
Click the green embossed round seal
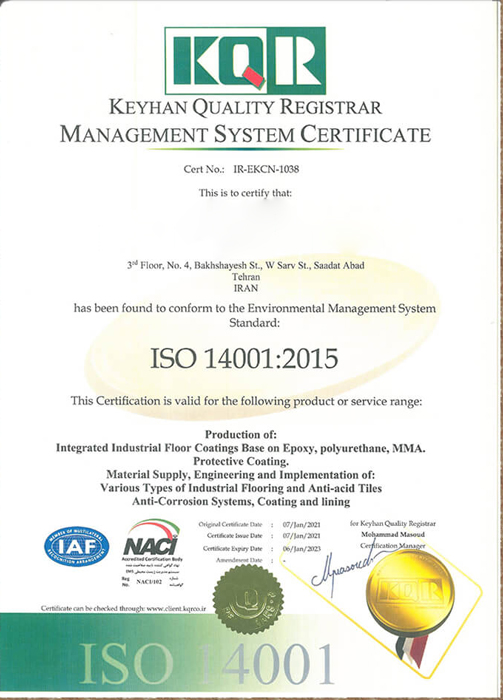[x=248, y=600]
